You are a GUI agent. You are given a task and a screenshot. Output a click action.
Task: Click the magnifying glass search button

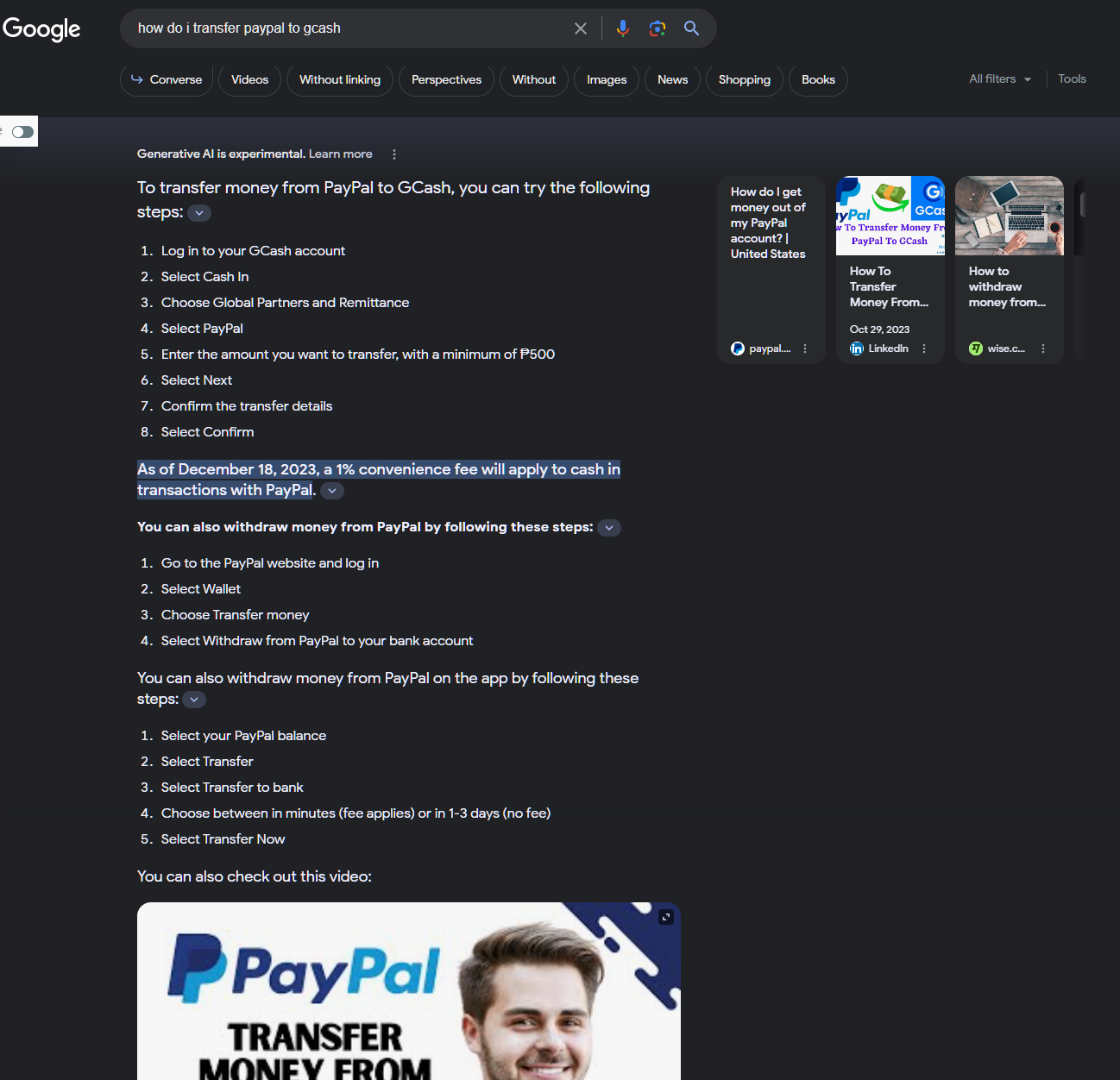click(692, 28)
